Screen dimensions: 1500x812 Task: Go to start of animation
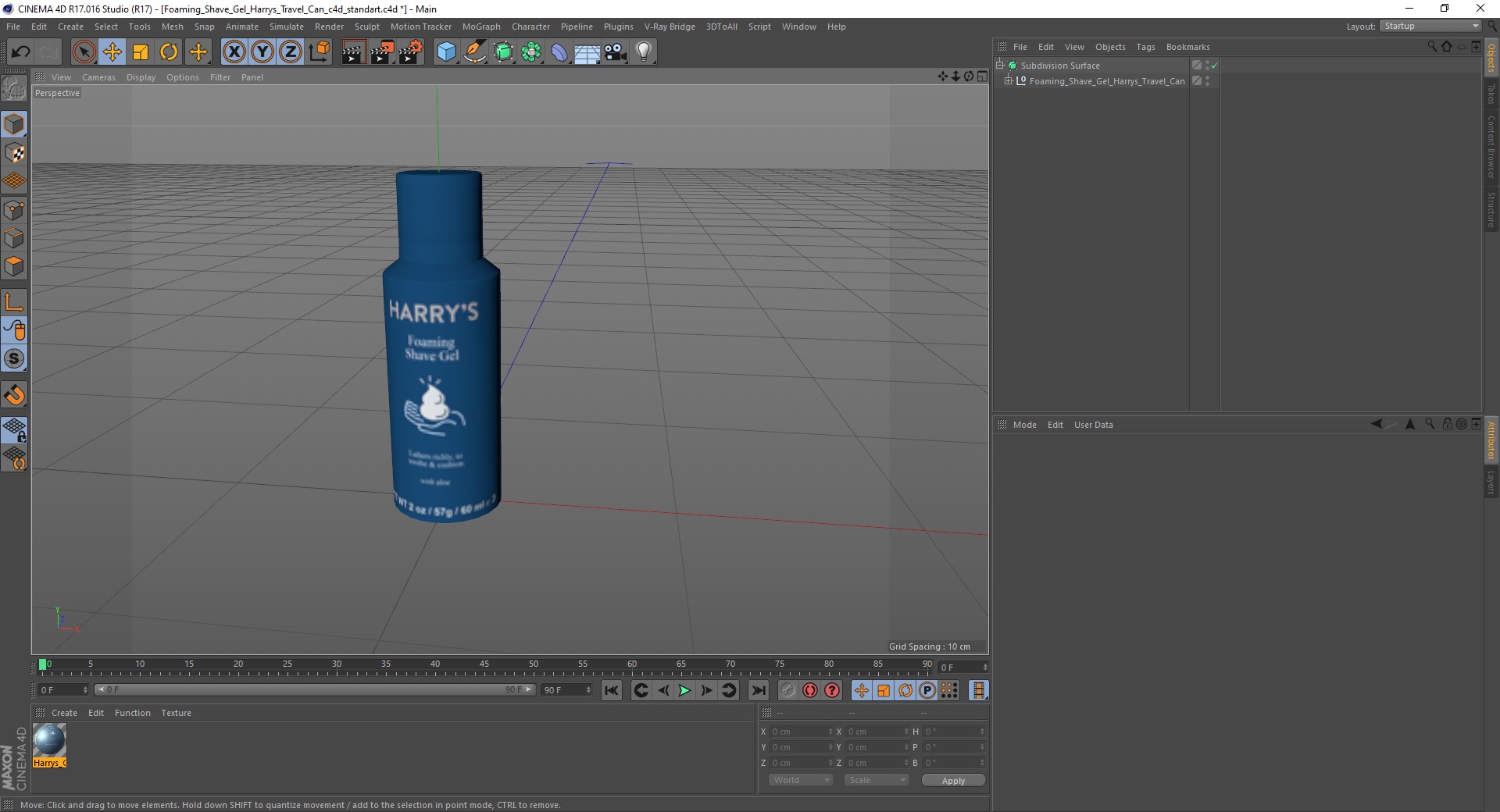(x=612, y=690)
